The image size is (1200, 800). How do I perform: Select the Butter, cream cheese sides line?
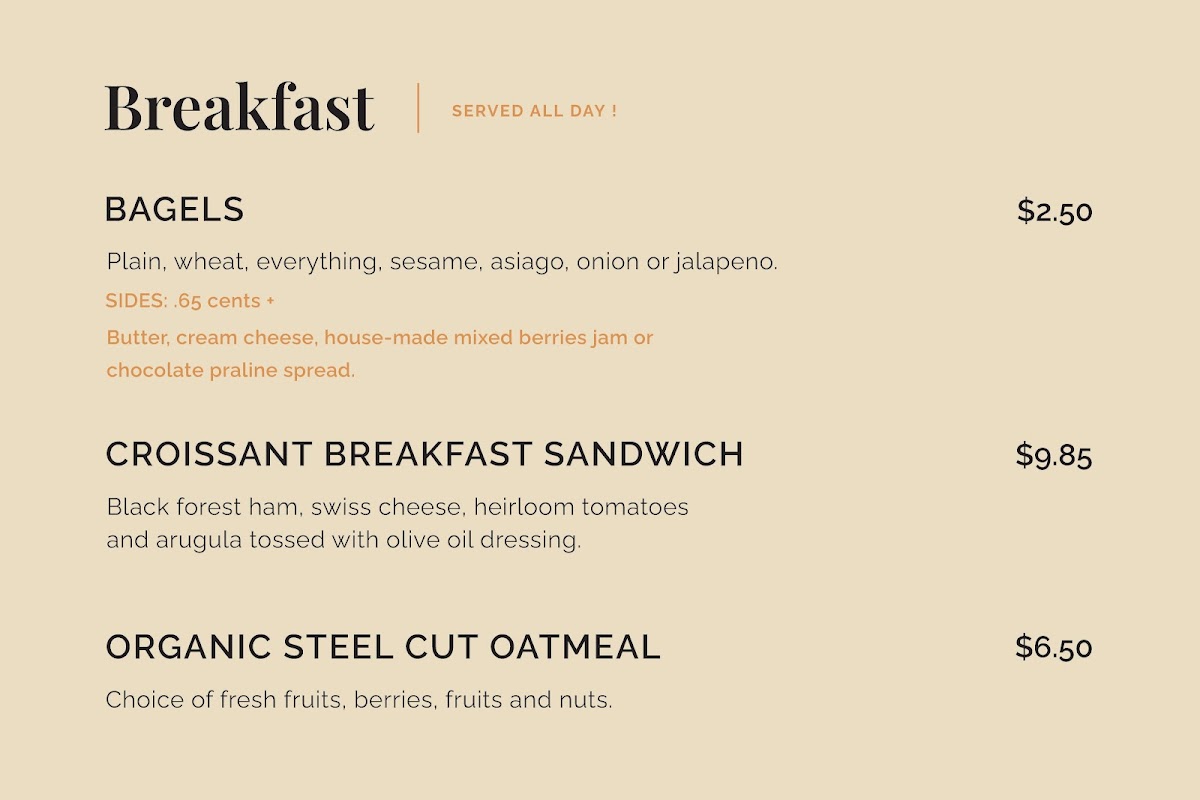[379, 337]
